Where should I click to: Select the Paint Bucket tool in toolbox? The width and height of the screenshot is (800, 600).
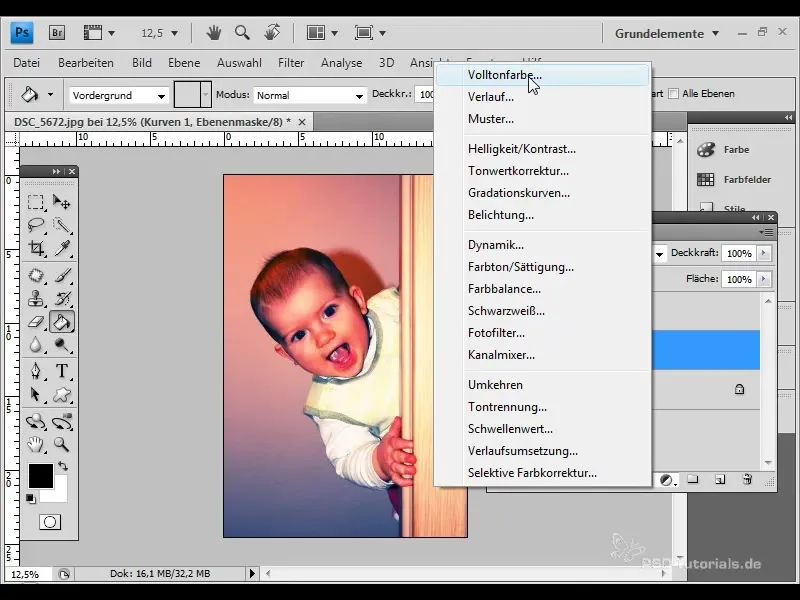61,322
